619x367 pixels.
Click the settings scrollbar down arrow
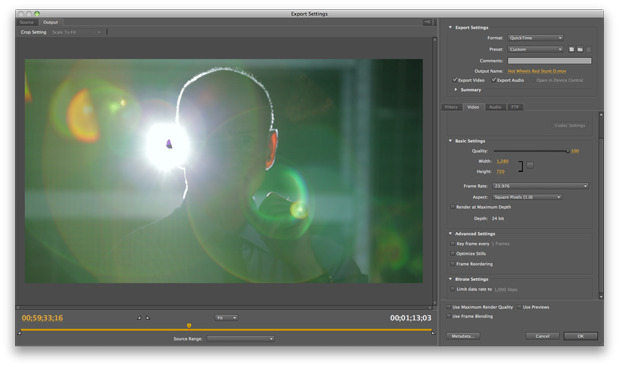[x=601, y=296]
